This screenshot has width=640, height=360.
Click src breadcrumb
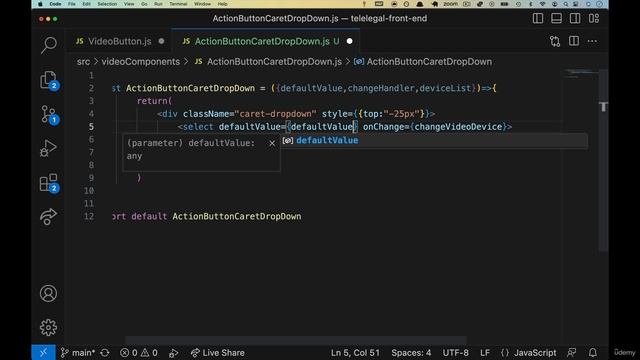point(83,62)
